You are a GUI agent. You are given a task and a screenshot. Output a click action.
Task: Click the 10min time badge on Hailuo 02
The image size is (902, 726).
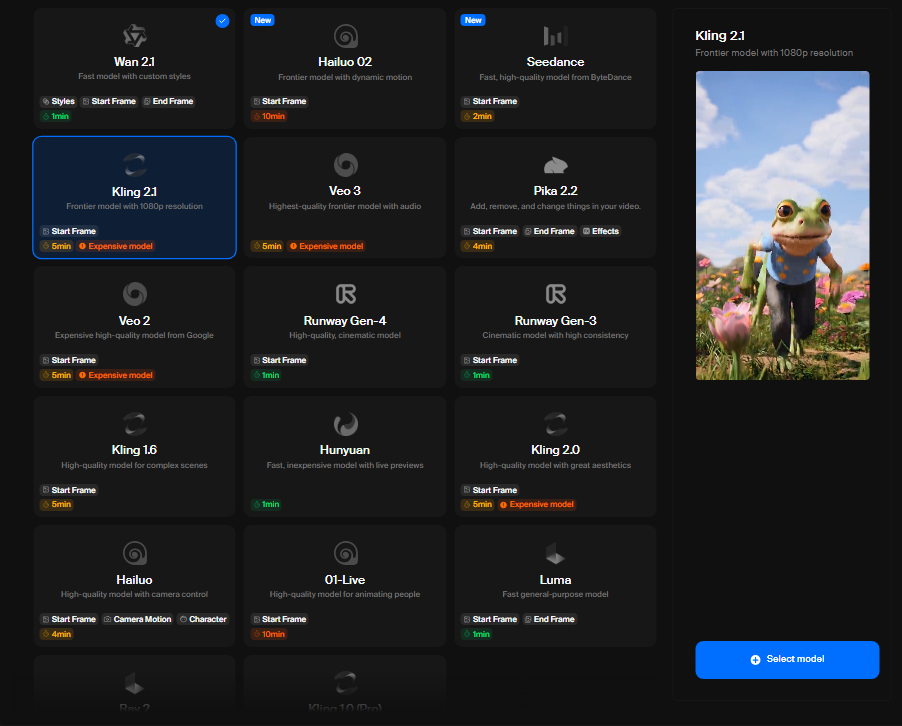pos(269,116)
